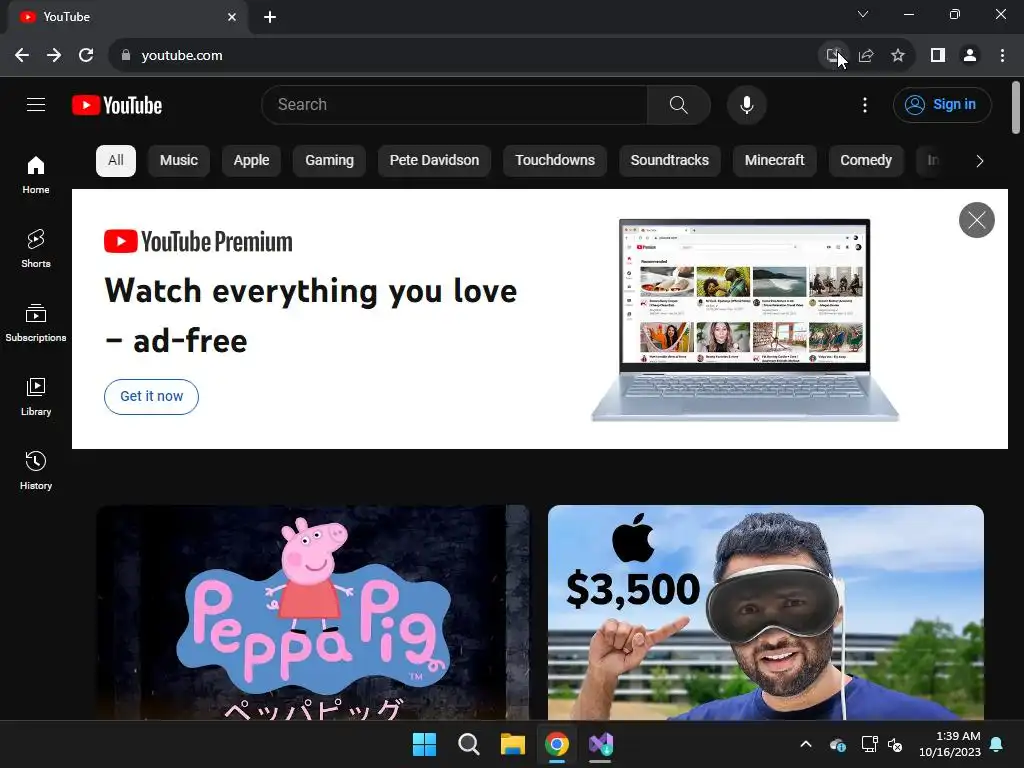This screenshot has width=1024, height=768.
Task: Select the Pete Davidson chip
Action: pos(434,161)
